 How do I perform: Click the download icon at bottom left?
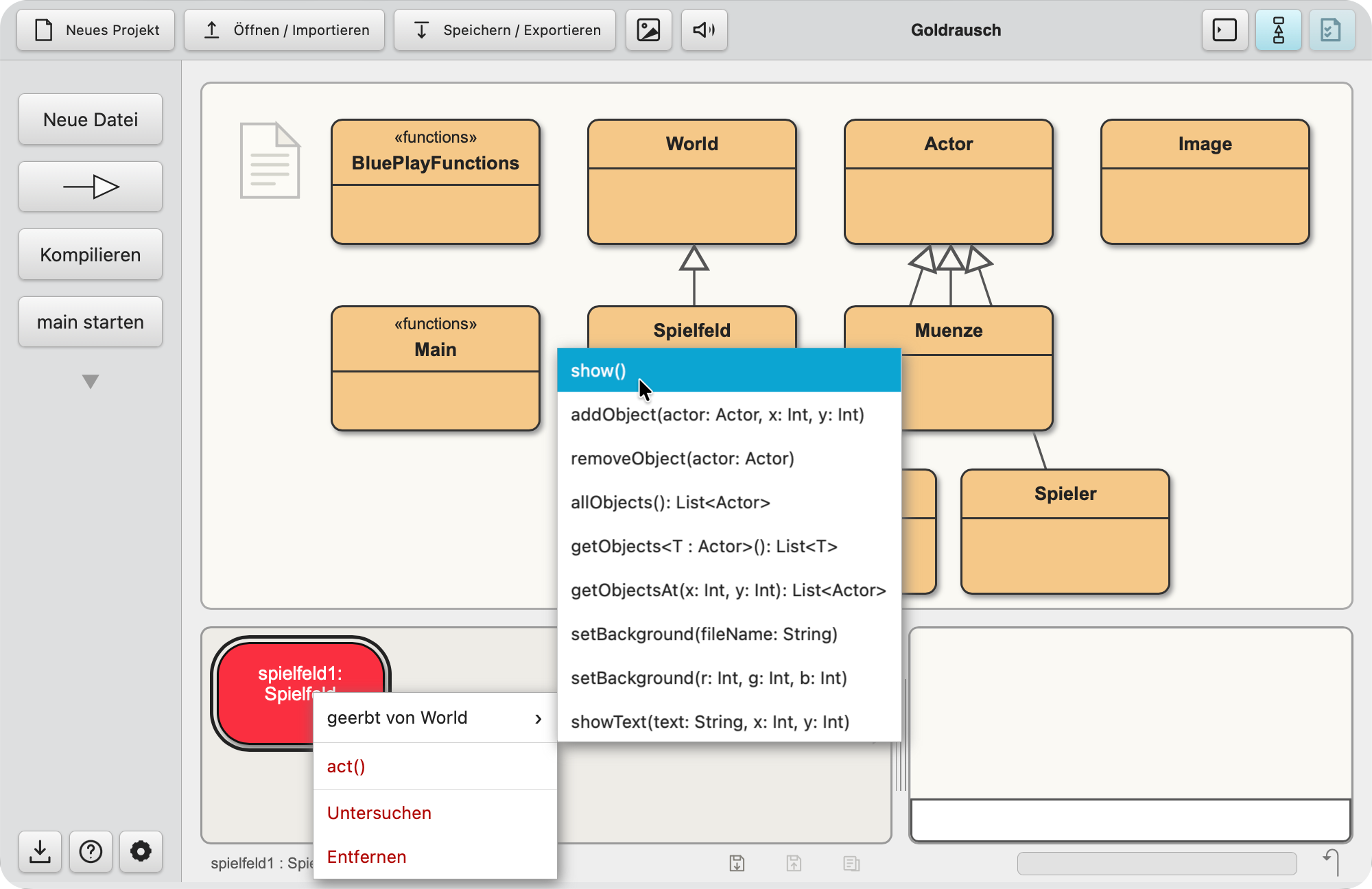click(x=40, y=851)
